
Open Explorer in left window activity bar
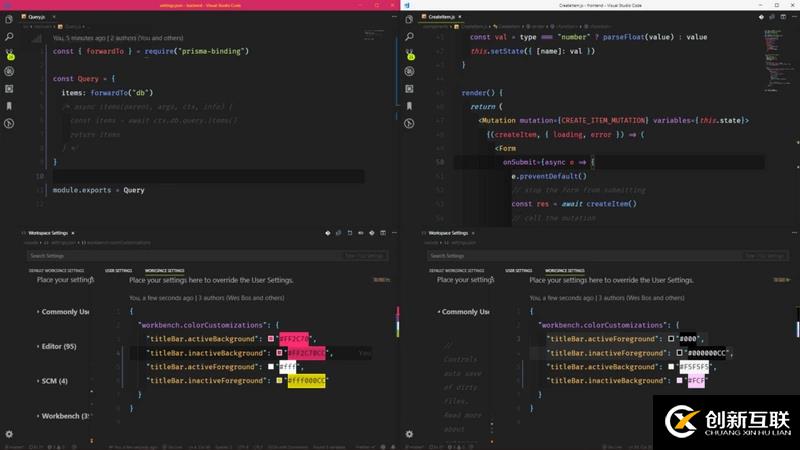[x=9, y=19]
